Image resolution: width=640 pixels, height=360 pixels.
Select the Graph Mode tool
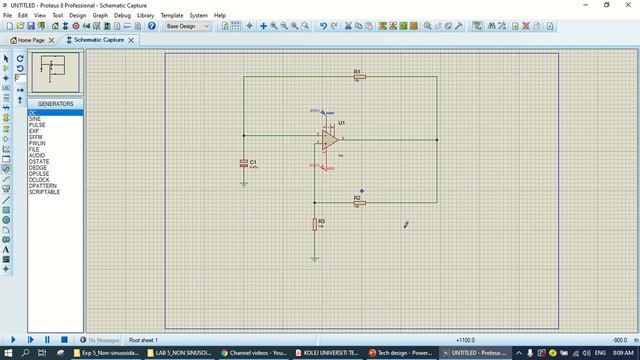coord(6,149)
